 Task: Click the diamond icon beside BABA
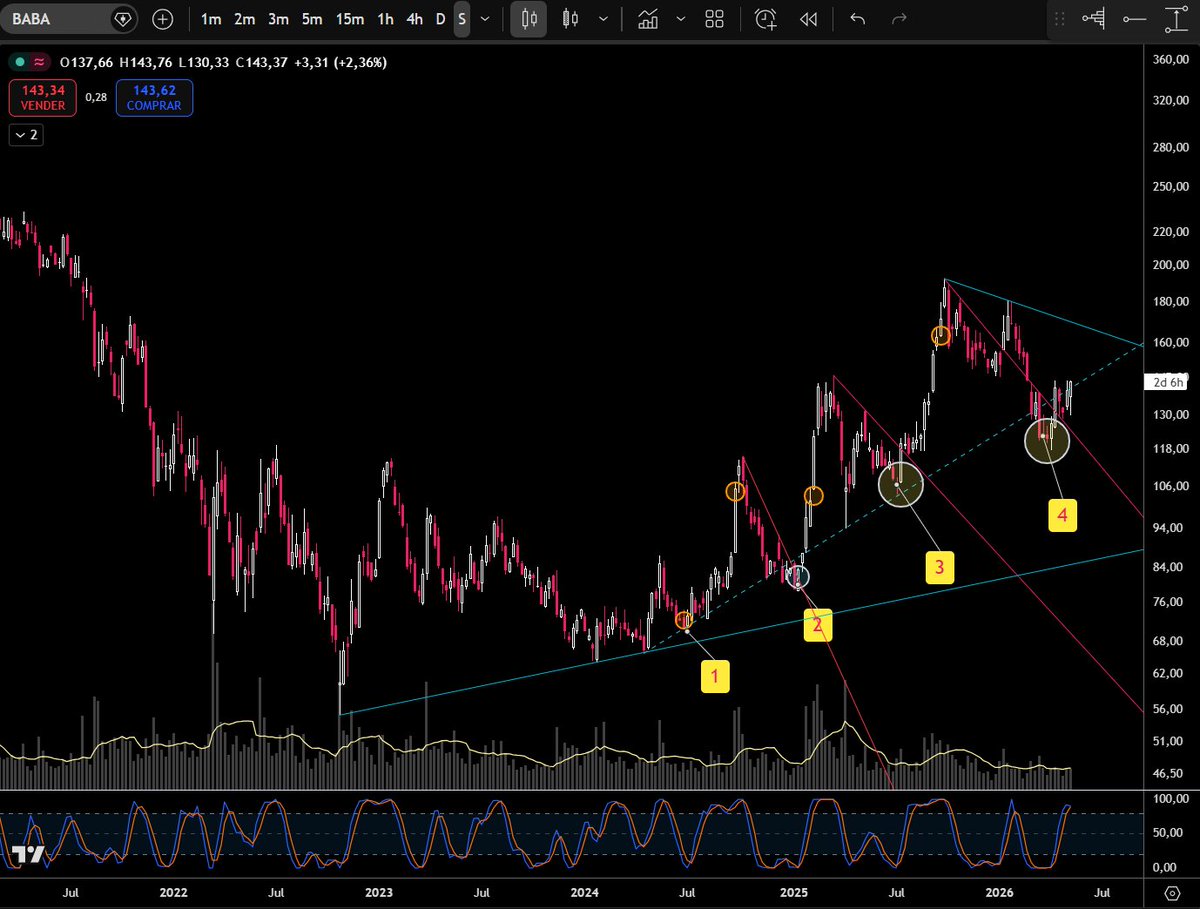pos(122,19)
